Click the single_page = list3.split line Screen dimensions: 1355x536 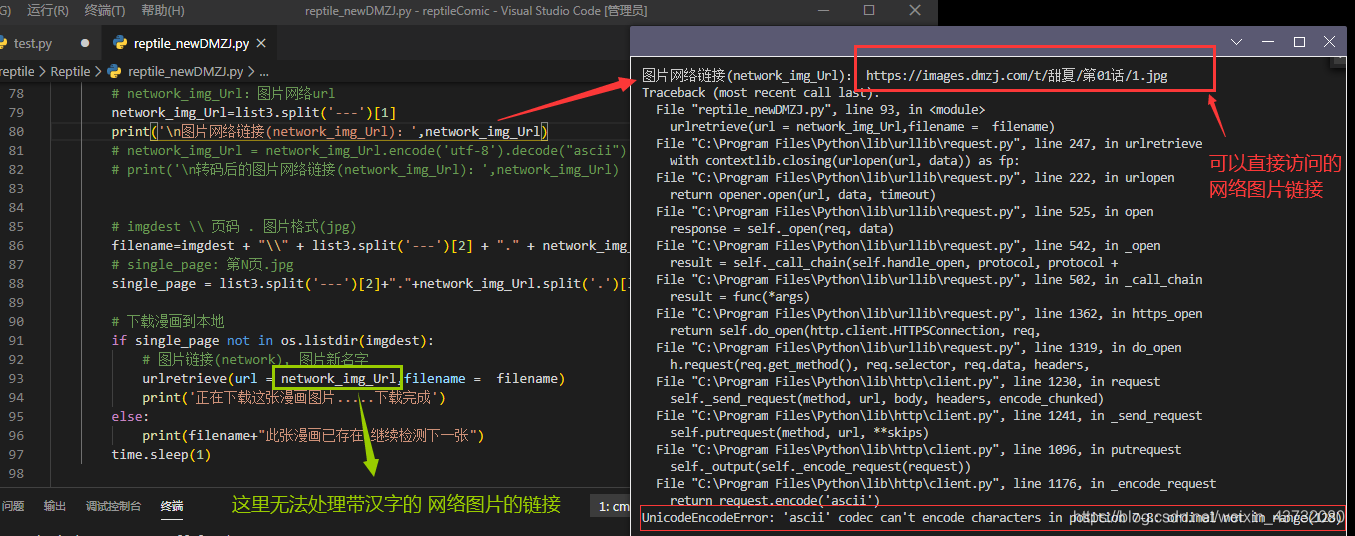pos(370,283)
